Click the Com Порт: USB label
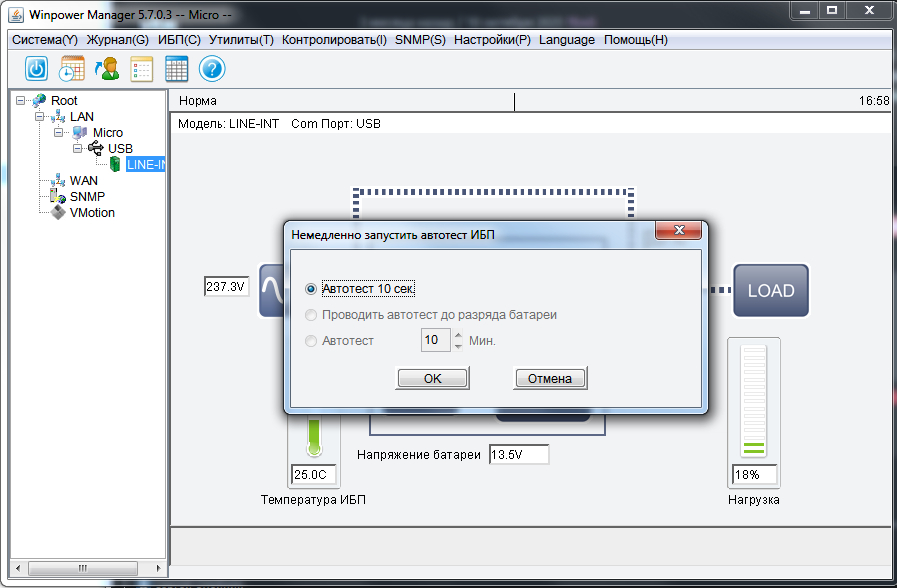This screenshot has width=897, height=588. click(x=336, y=124)
